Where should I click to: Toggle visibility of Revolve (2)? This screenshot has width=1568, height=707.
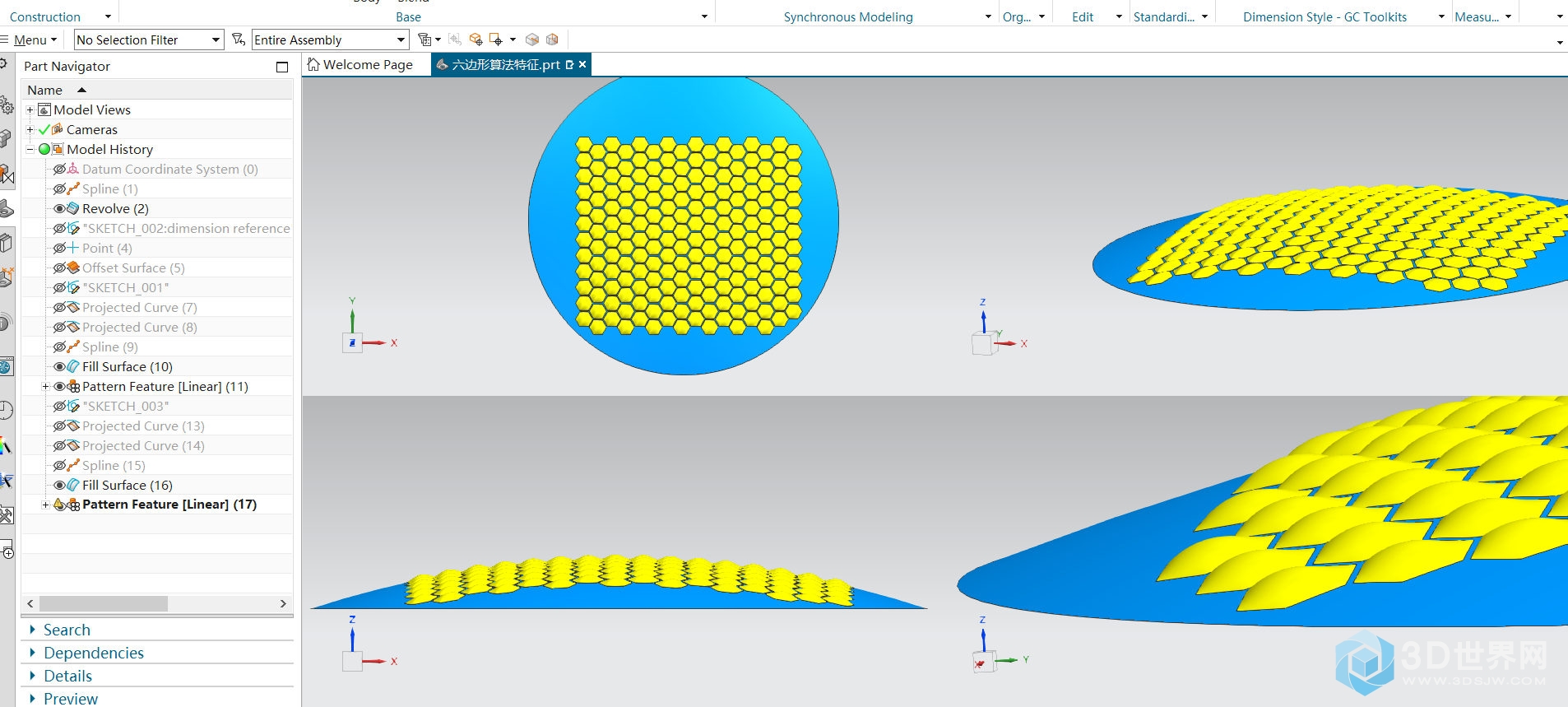coord(59,208)
